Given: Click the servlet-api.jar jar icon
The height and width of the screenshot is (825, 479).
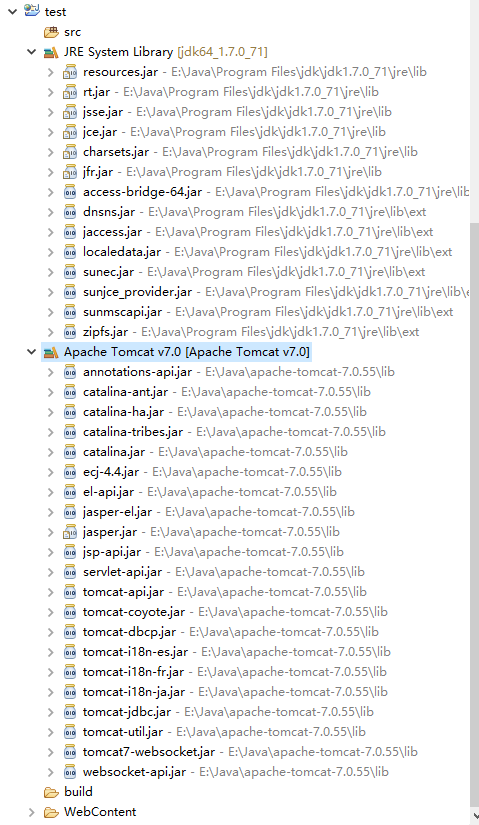Looking at the screenshot, I should [x=70, y=572].
